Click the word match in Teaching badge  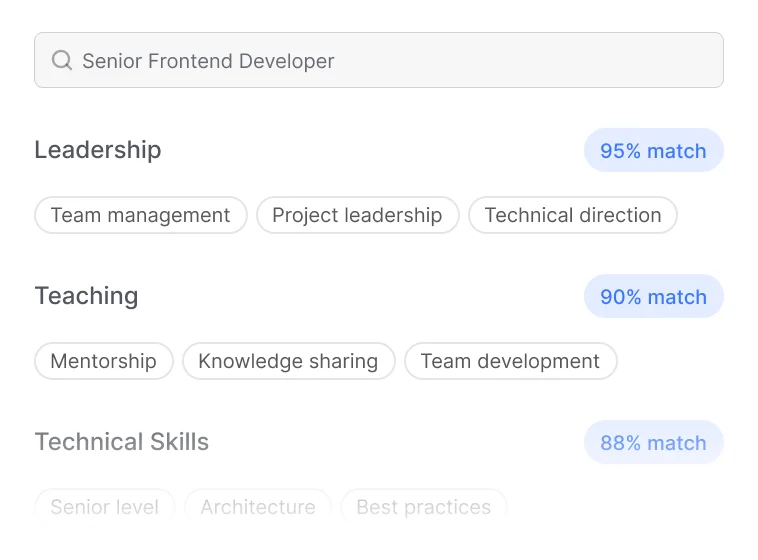[x=677, y=297]
